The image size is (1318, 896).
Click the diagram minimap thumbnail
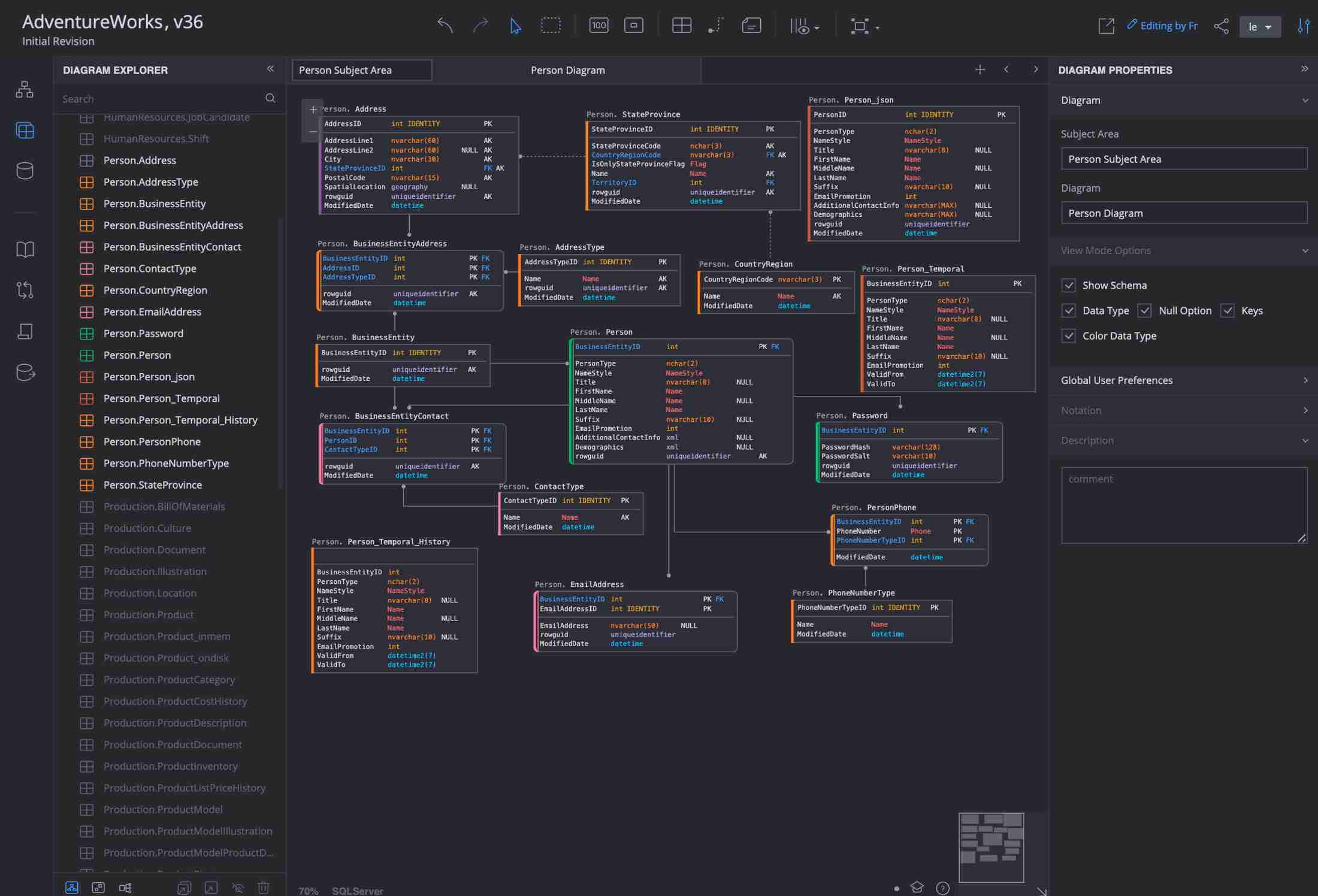click(991, 847)
